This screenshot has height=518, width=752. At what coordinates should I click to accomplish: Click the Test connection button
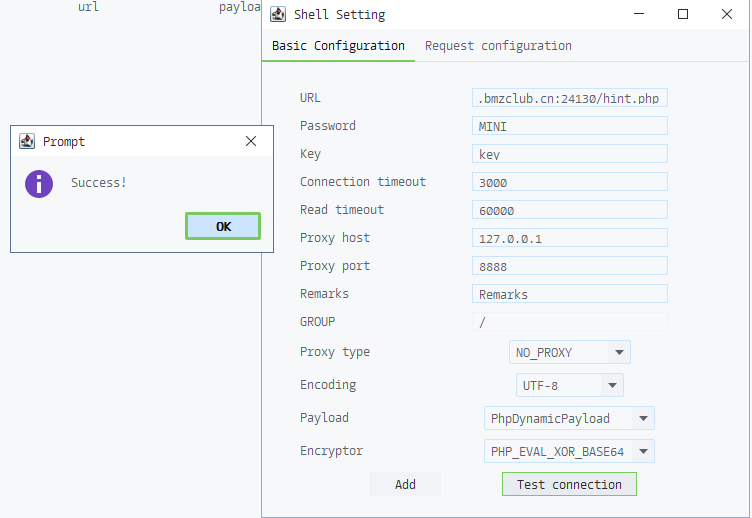pos(569,484)
